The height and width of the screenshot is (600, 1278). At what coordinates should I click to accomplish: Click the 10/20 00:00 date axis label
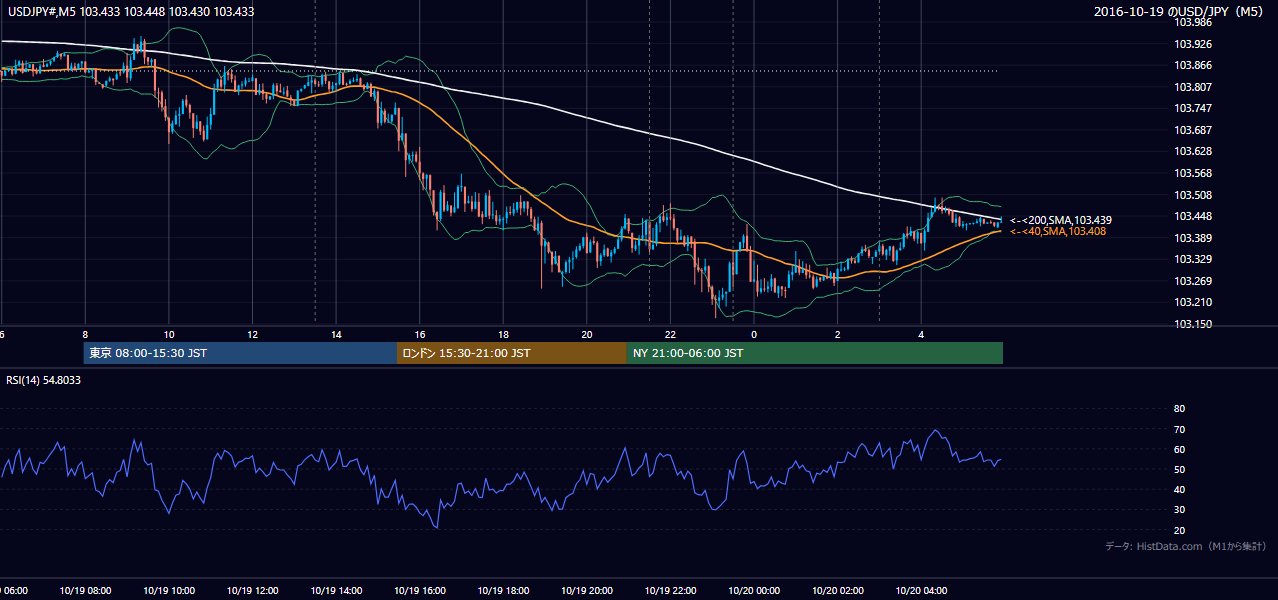point(754,591)
